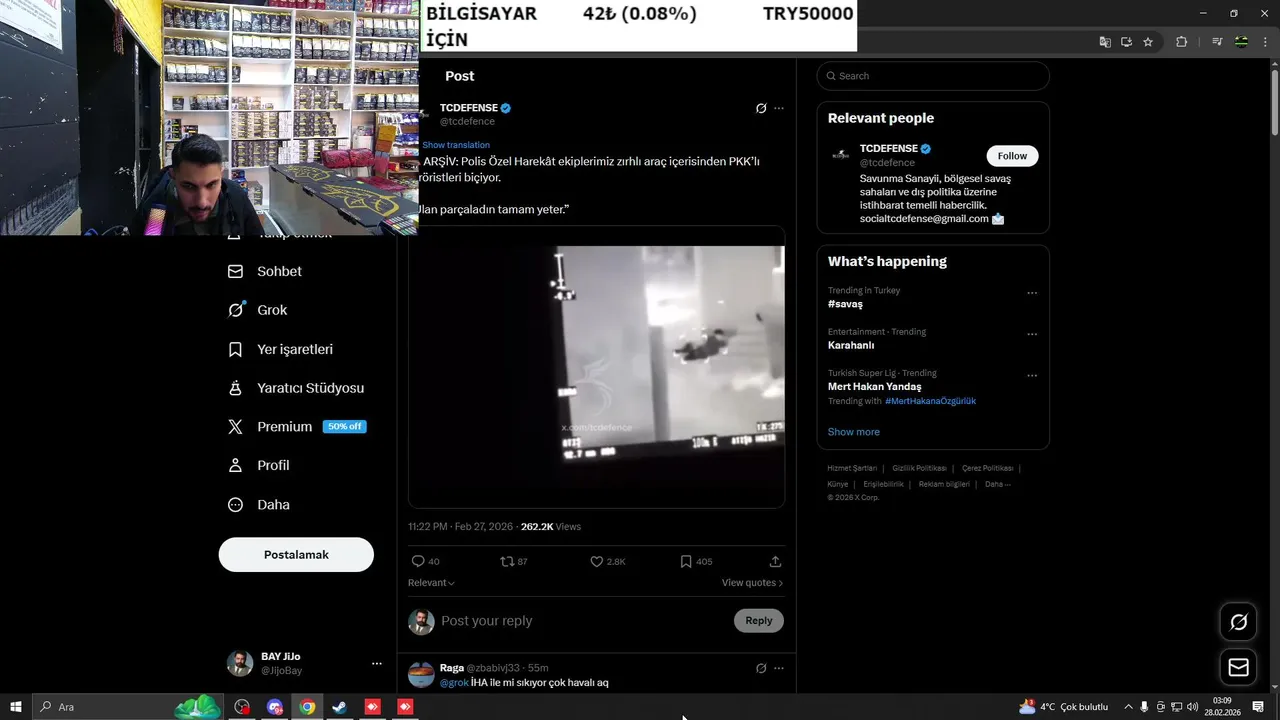Click the volume icon in system tray
Image resolution: width=1280 pixels, height=720 pixels.
coord(1192,707)
